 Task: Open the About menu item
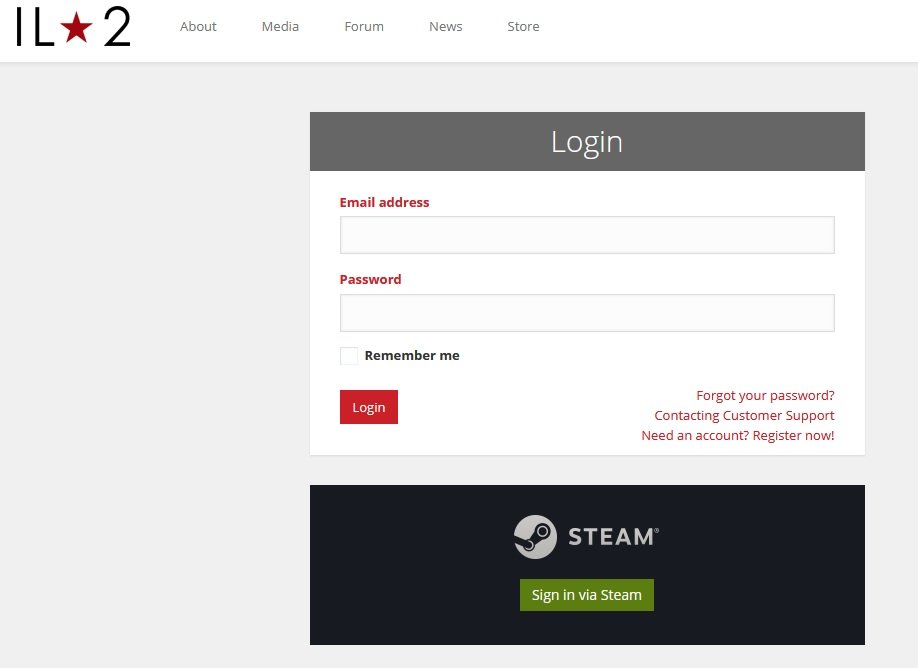(198, 26)
